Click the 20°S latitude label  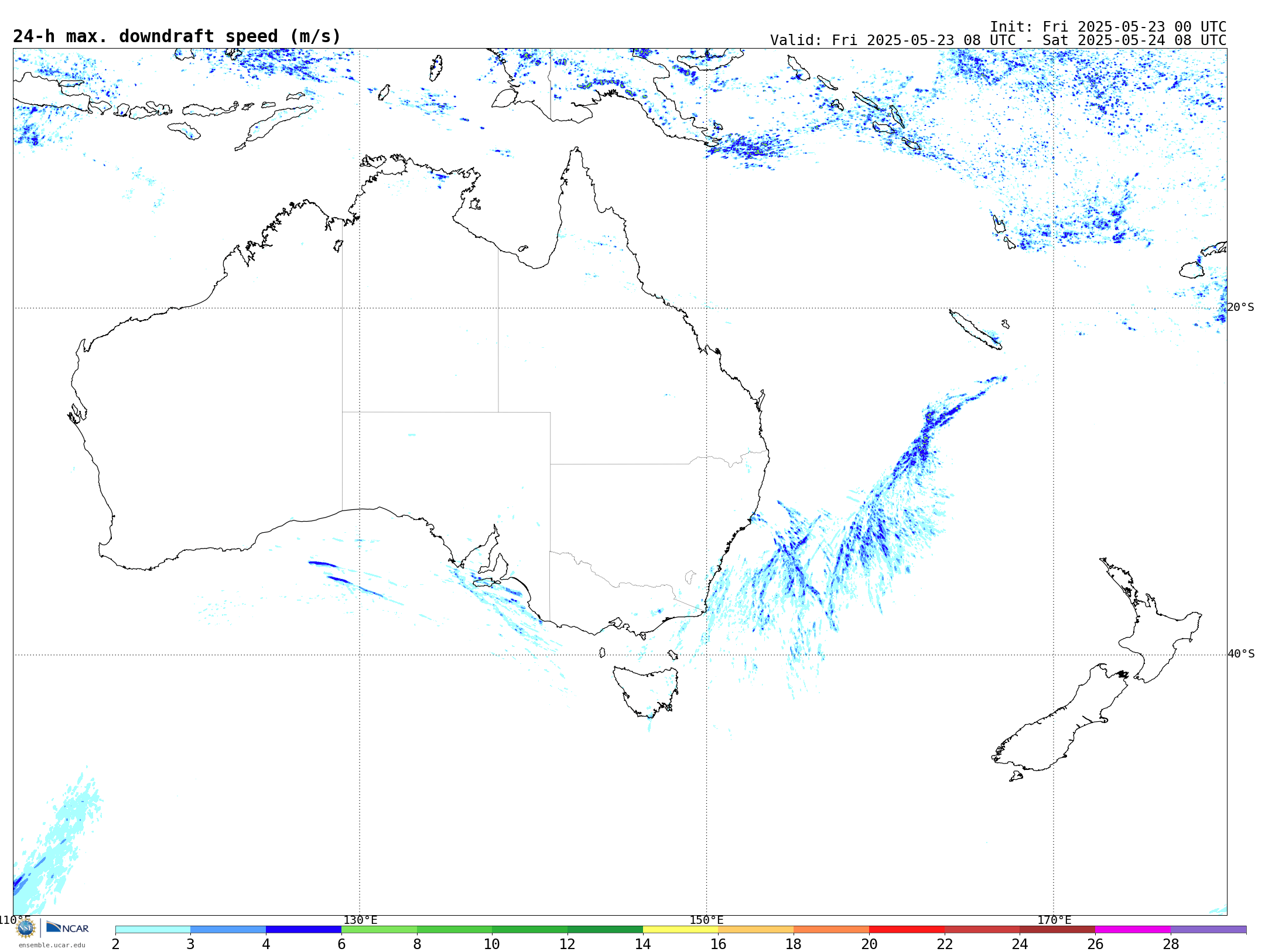click(x=1240, y=307)
